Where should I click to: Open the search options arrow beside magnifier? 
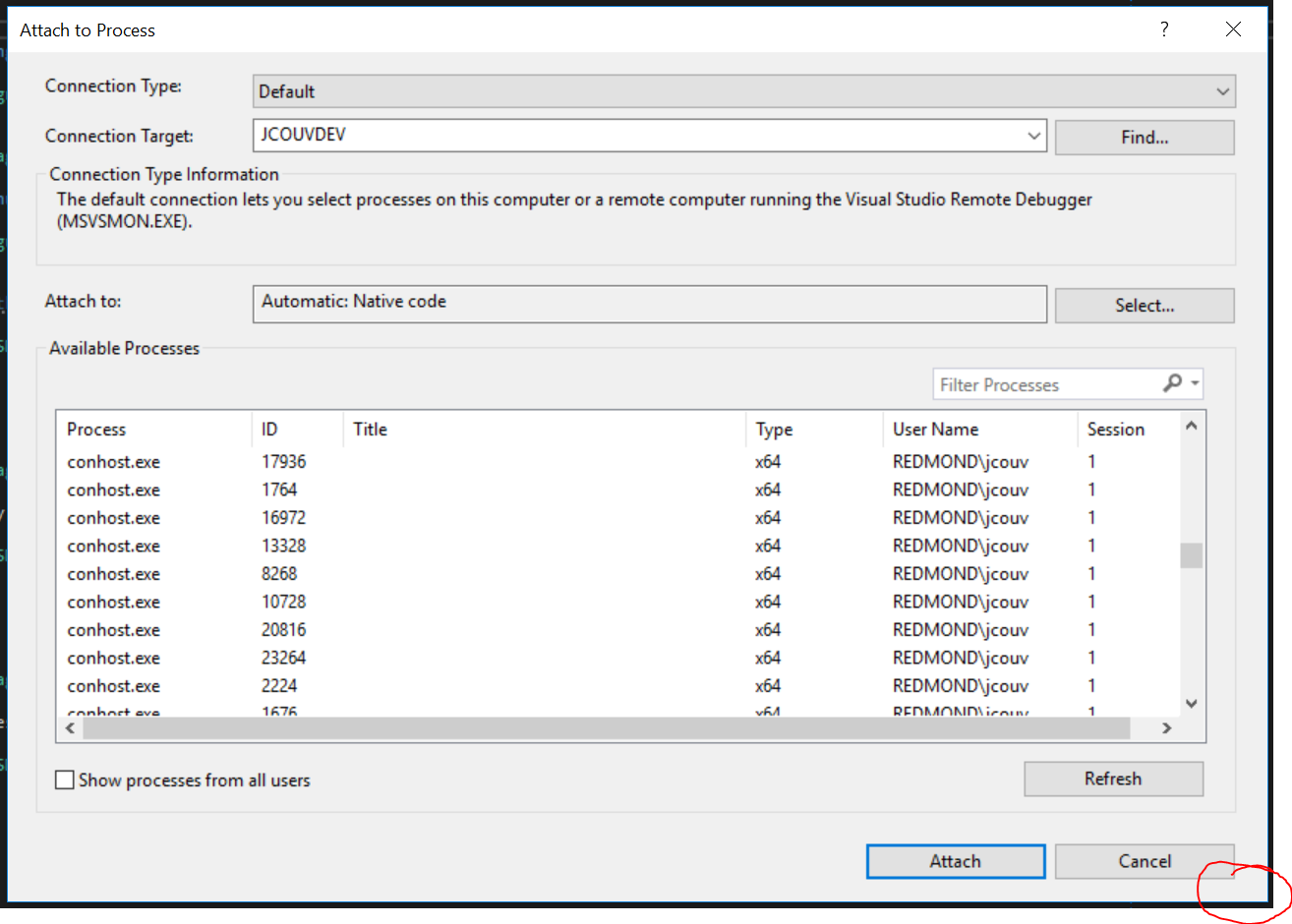[x=1196, y=384]
